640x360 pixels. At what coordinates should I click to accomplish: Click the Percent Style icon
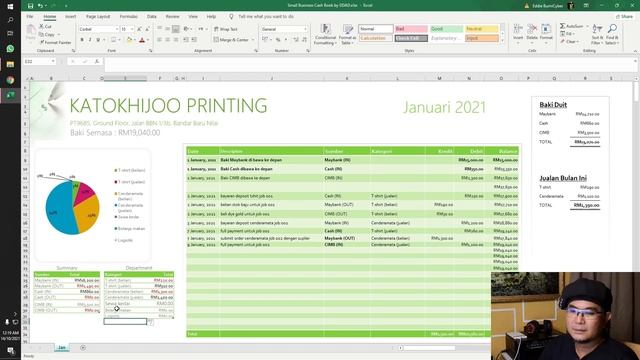(278, 40)
